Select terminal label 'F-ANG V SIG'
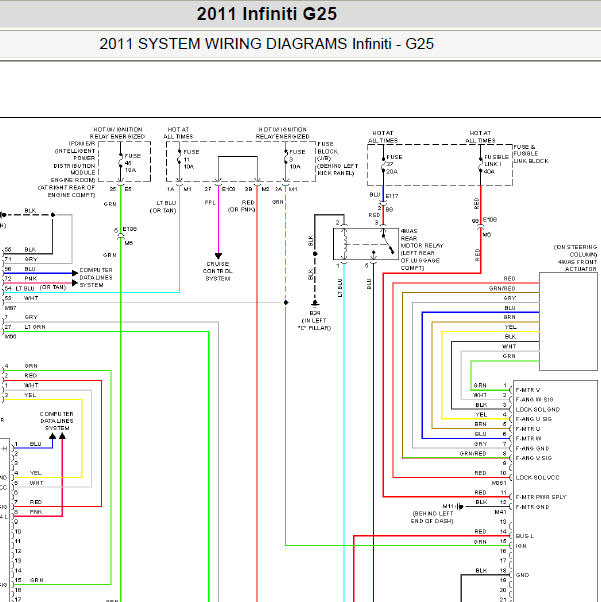This screenshot has height=602, width=601. [x=533, y=458]
